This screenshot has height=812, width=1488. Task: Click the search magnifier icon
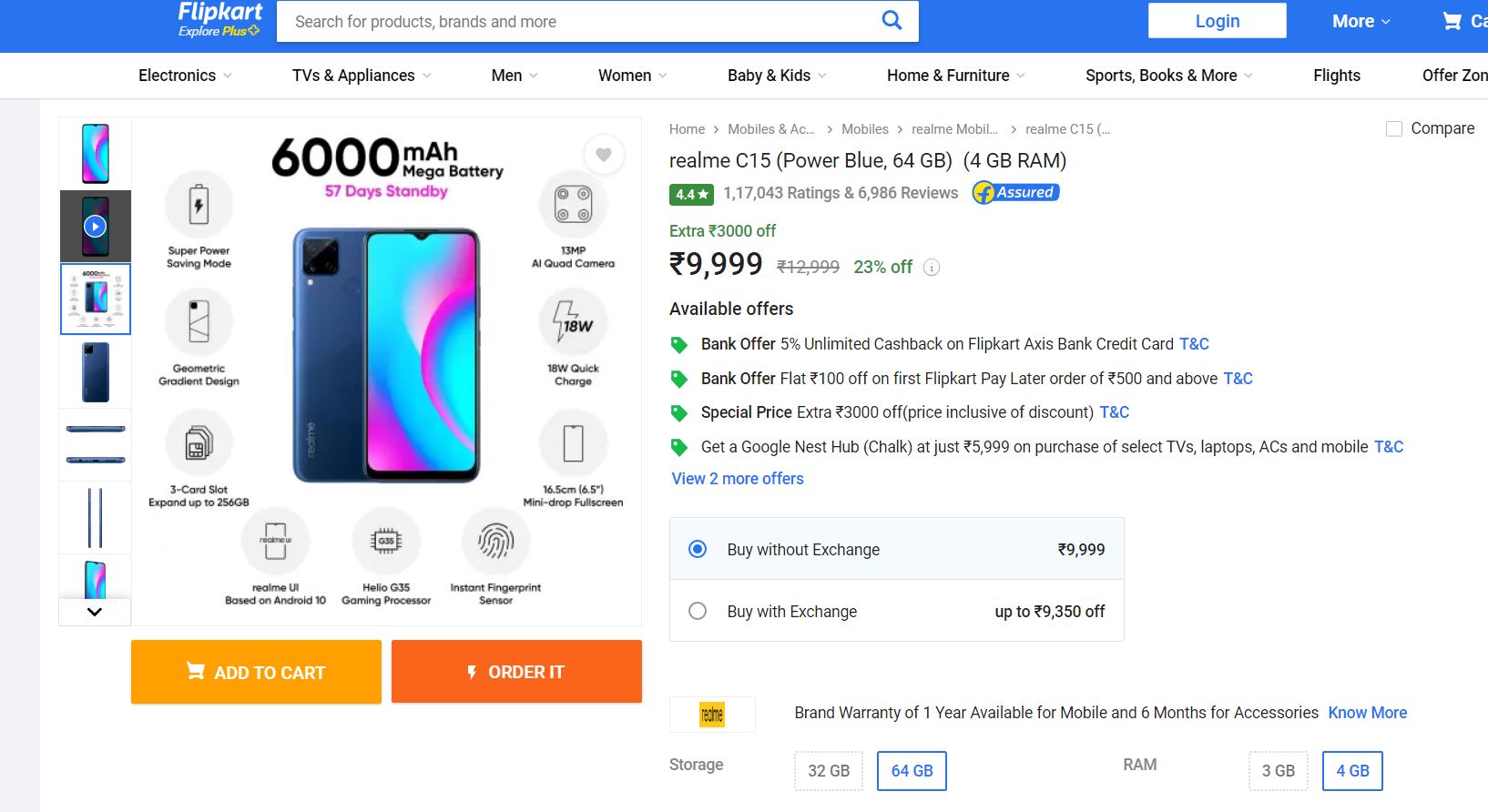coord(892,21)
